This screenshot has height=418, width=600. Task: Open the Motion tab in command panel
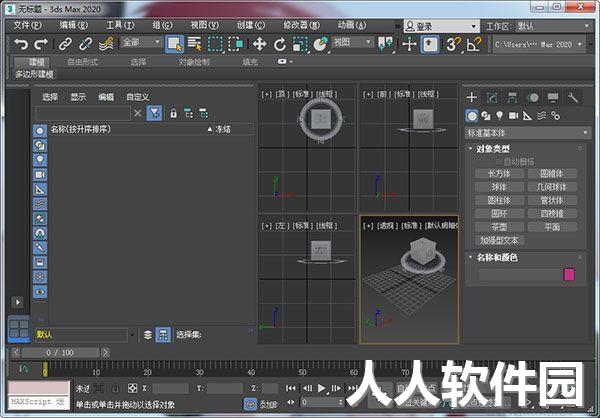coord(533,98)
